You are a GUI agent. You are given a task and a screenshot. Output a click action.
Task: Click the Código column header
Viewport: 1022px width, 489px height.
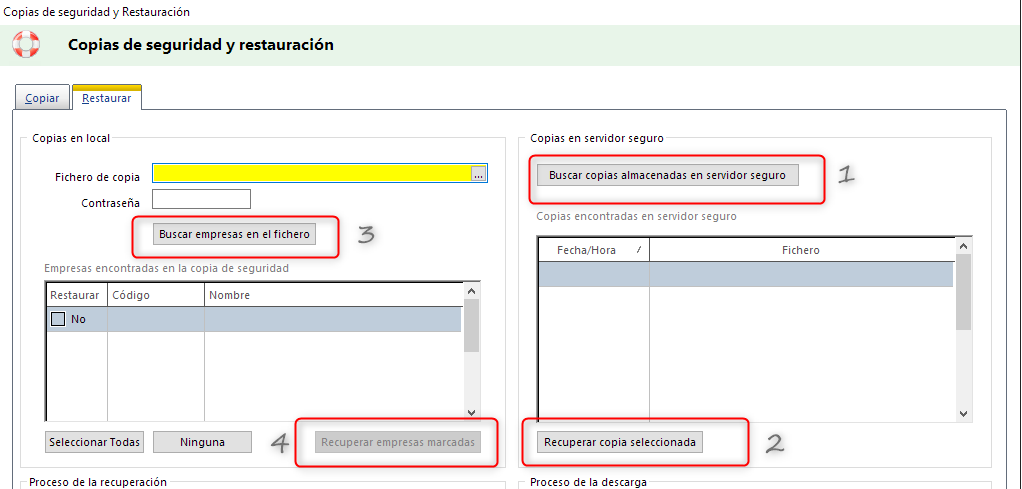[156, 295]
